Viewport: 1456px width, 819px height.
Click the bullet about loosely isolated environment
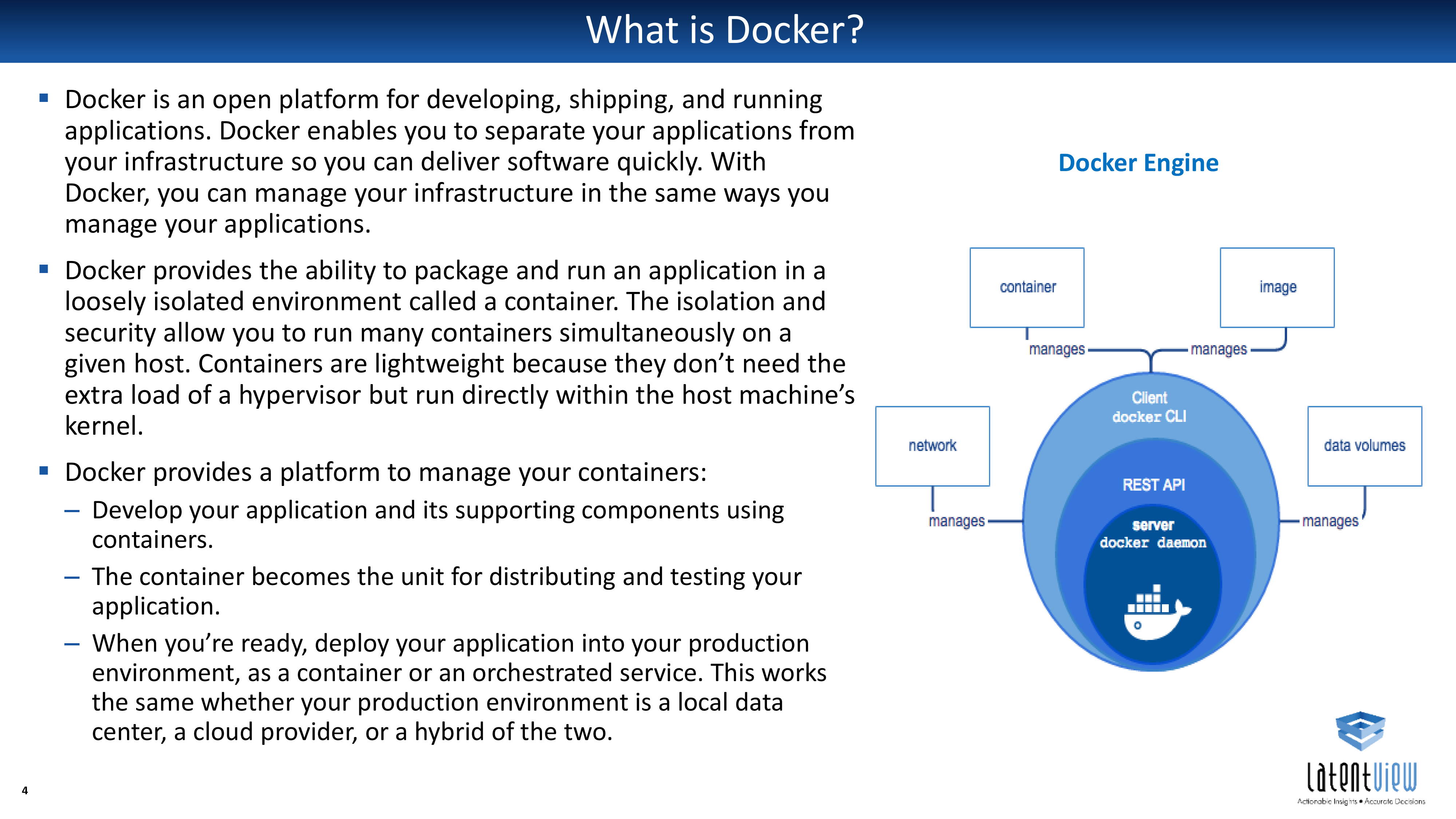click(x=459, y=348)
